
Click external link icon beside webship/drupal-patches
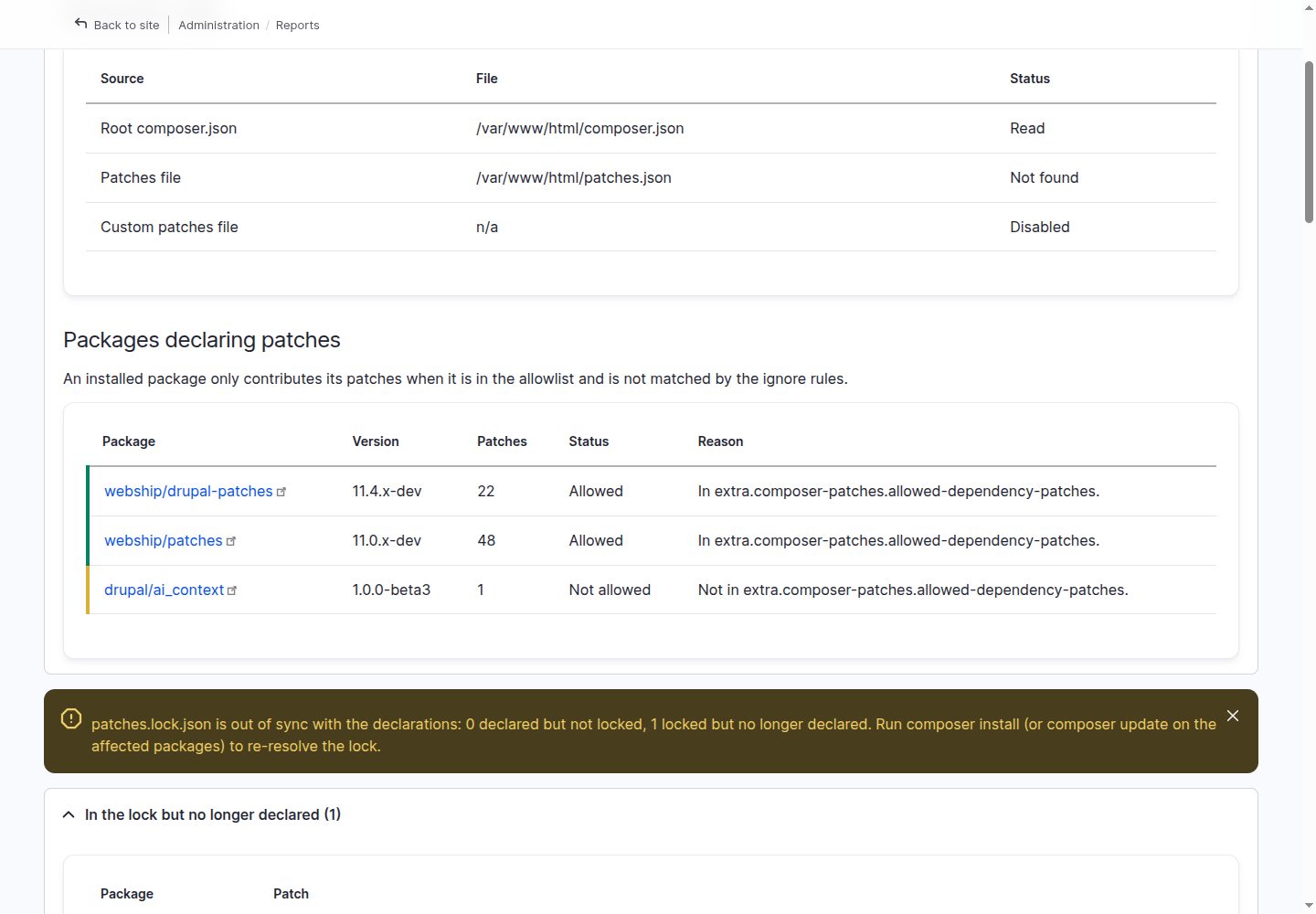tap(281, 492)
